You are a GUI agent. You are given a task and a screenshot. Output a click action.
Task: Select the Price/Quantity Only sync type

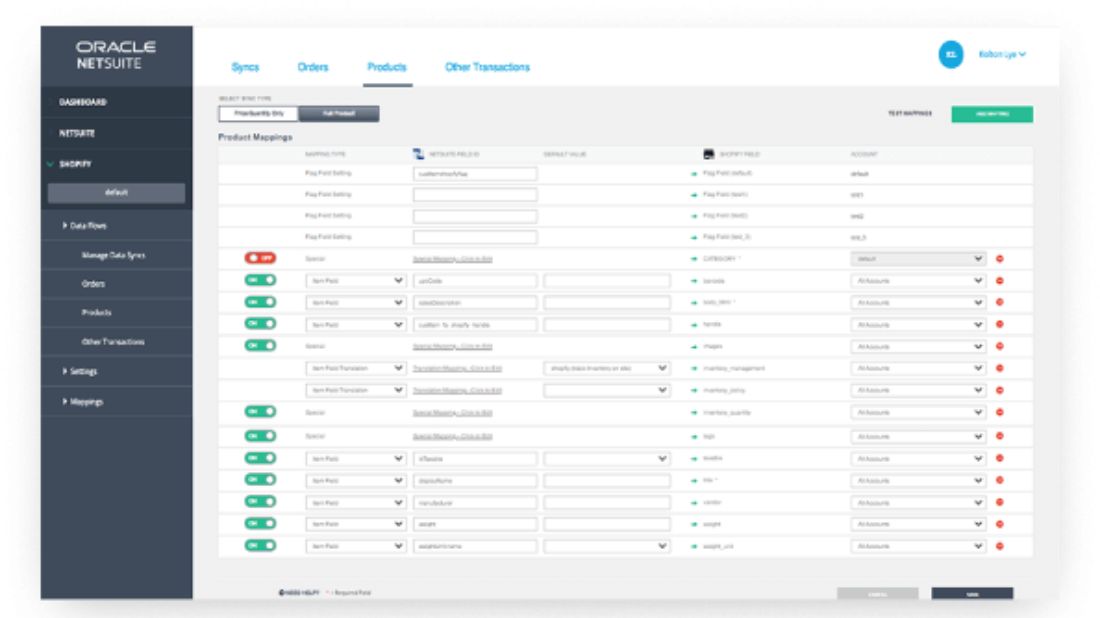[x=258, y=114]
